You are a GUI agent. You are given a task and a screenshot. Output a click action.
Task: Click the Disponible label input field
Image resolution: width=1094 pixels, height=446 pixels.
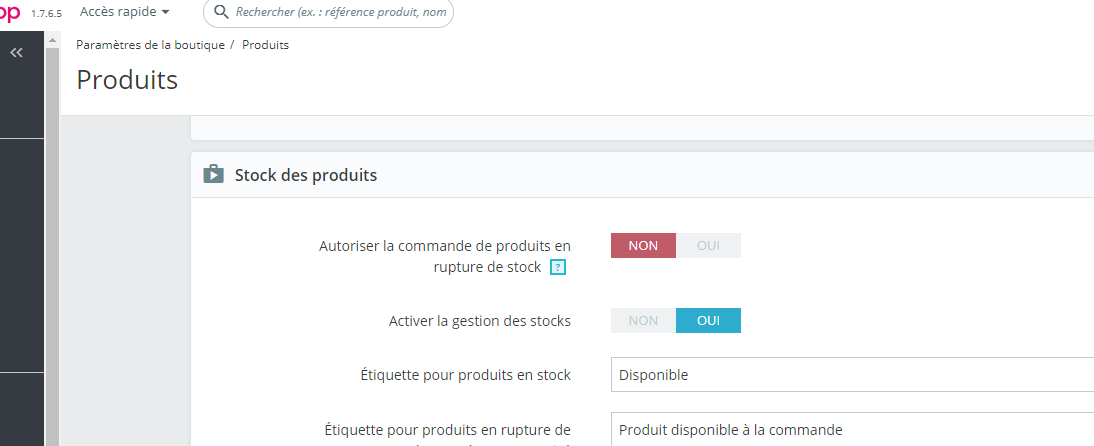point(852,375)
